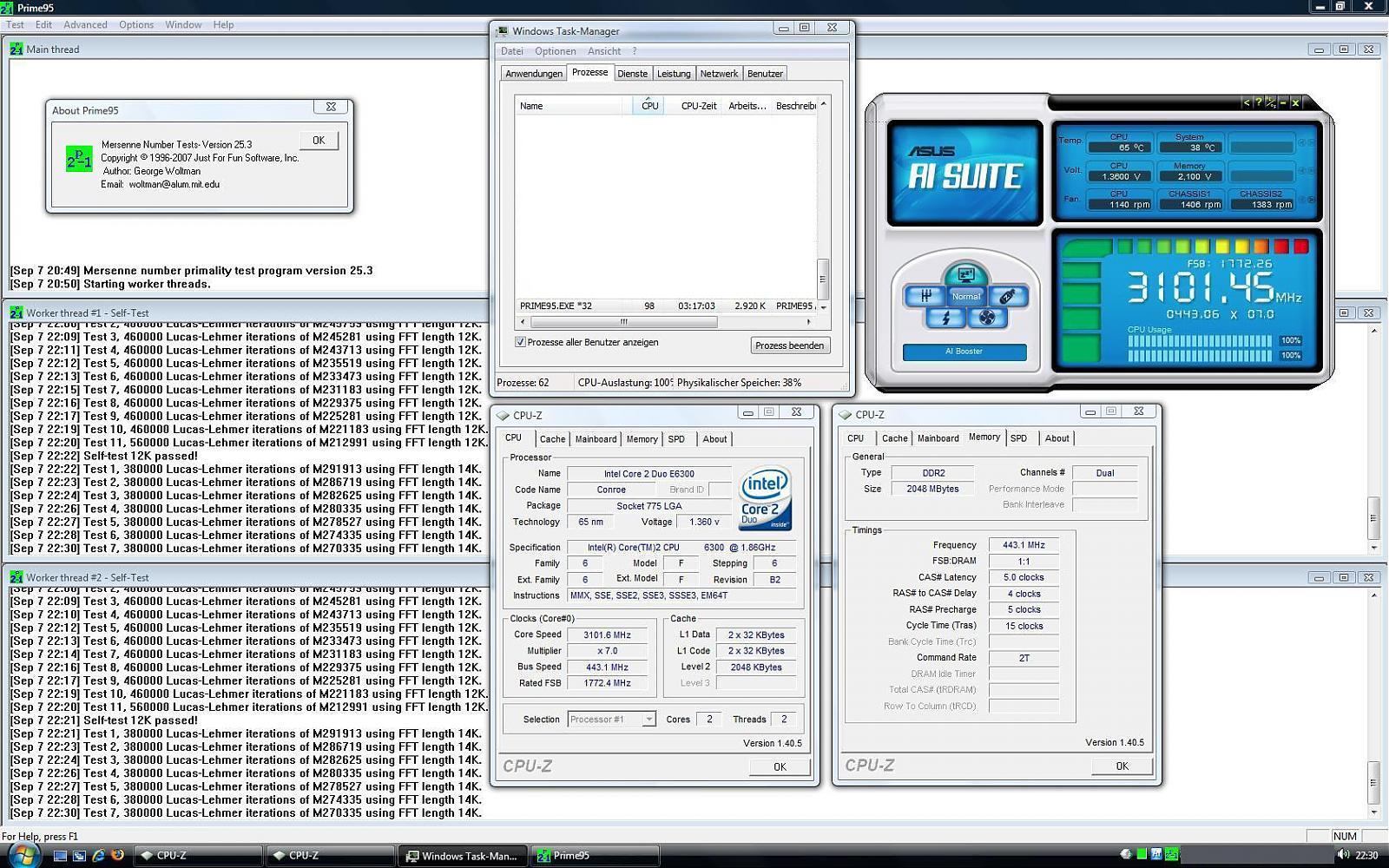1389x868 pixels.
Task: Switch to the Netzwerk tab in Task-Manager
Action: coord(719,74)
